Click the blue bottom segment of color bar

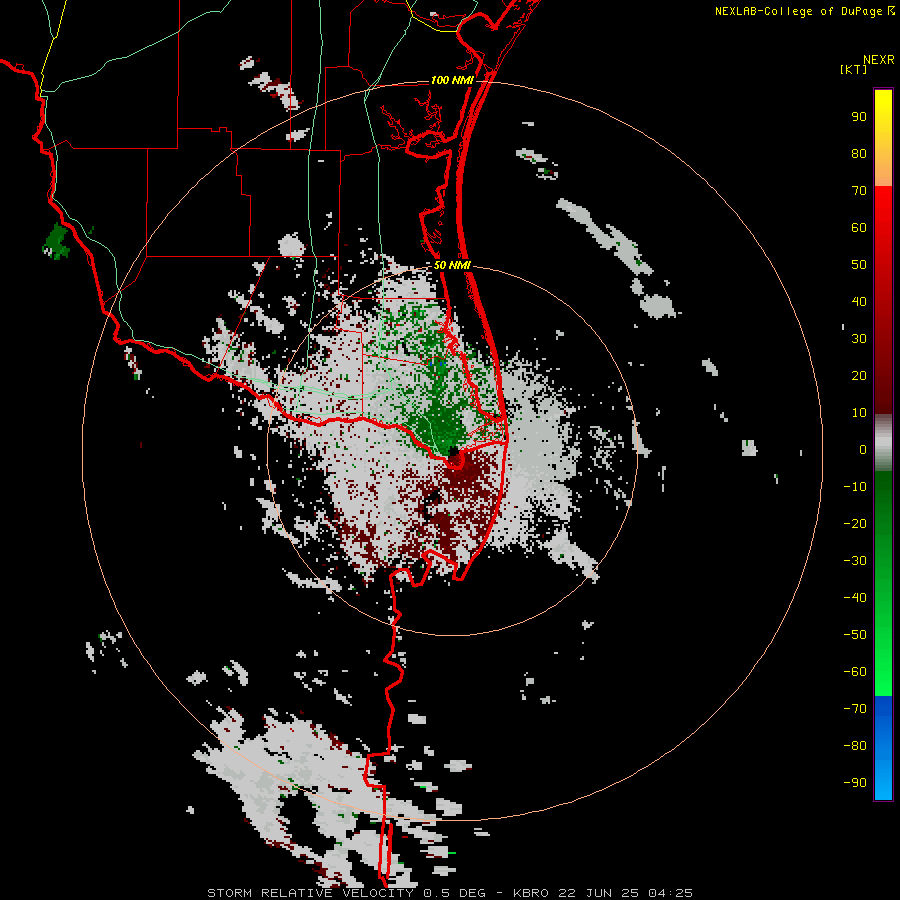(x=883, y=748)
